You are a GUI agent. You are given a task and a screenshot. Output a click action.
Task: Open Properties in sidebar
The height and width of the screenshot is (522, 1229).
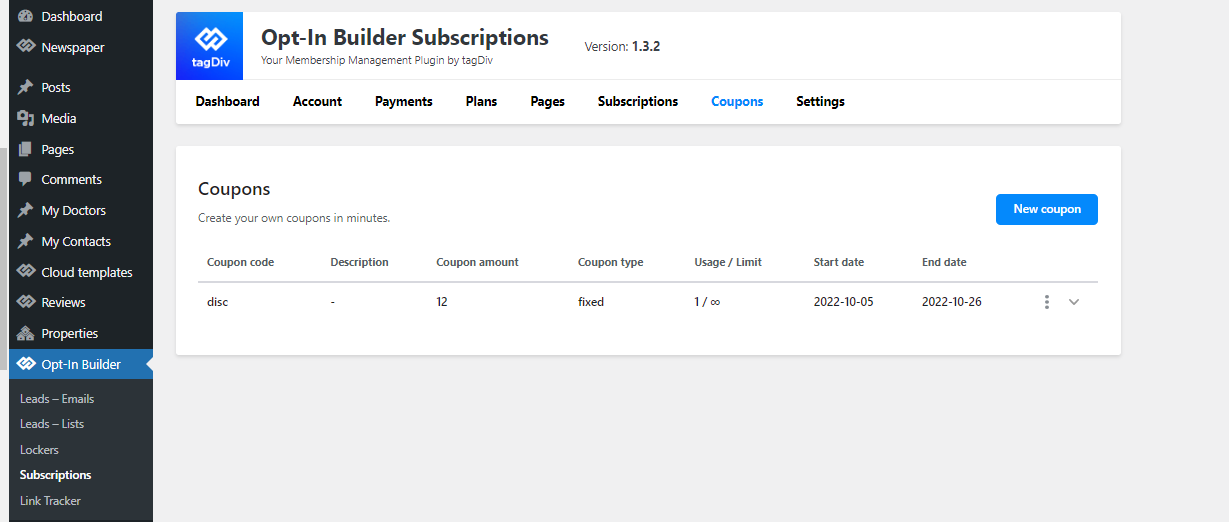(70, 333)
